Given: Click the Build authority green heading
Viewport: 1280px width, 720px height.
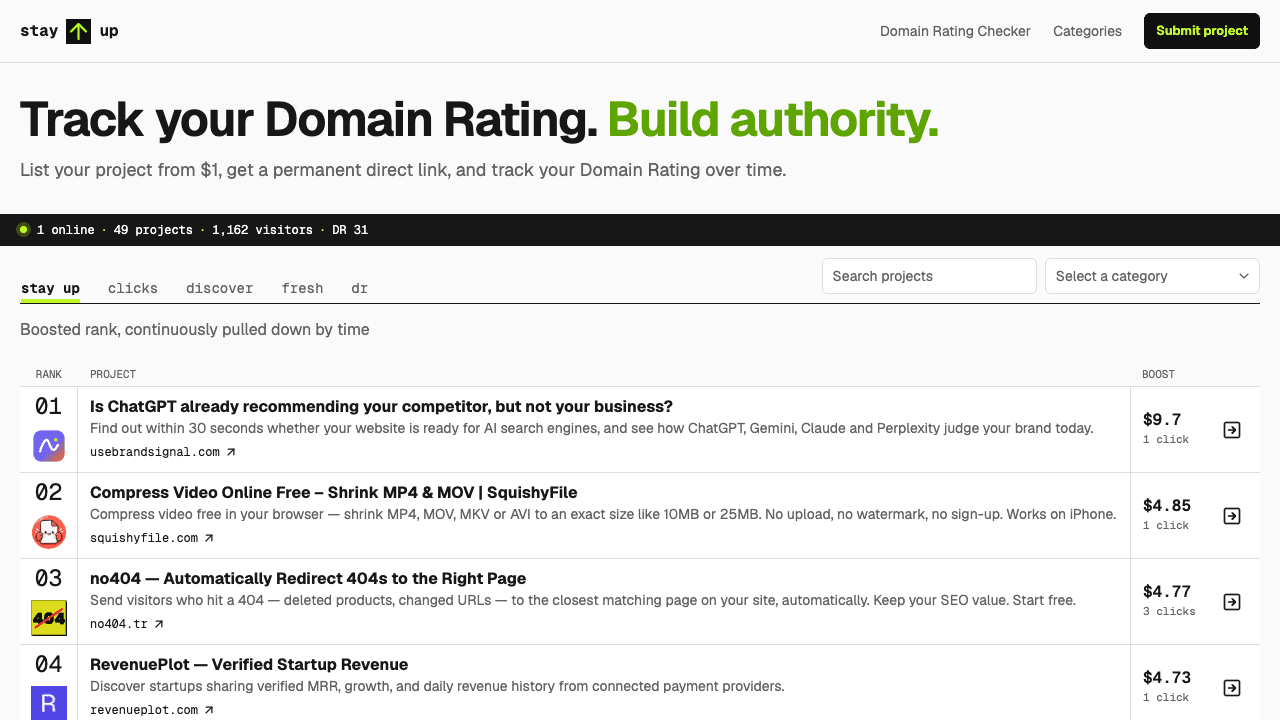Looking at the screenshot, I should coord(773,120).
